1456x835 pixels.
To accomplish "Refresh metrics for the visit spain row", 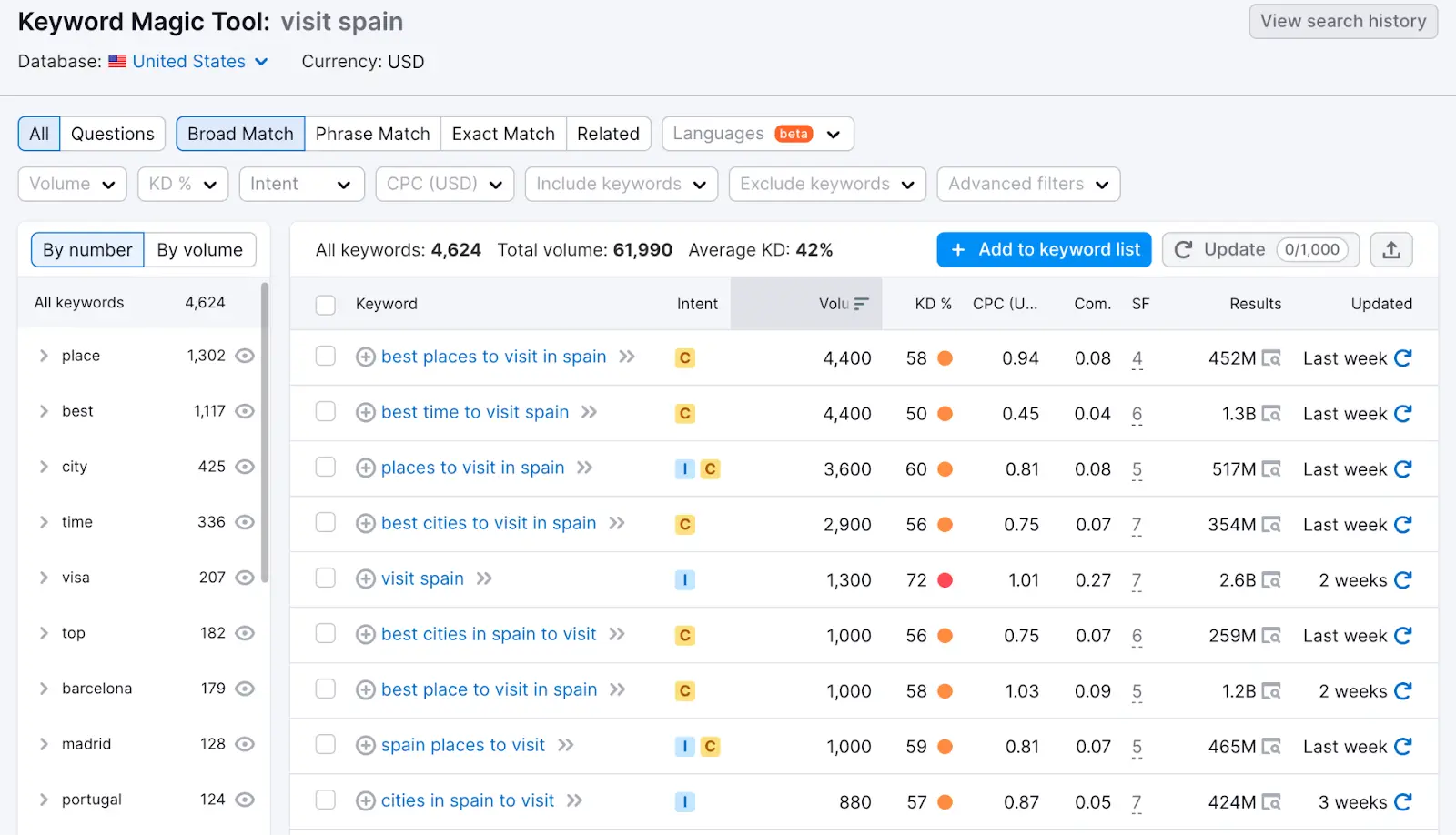I will tap(1404, 579).
